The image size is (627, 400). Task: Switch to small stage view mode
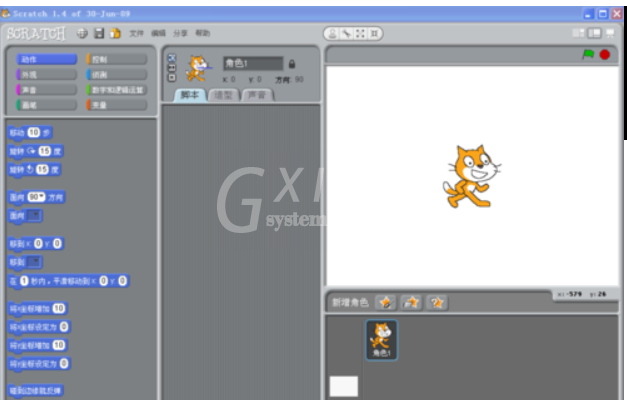point(578,33)
